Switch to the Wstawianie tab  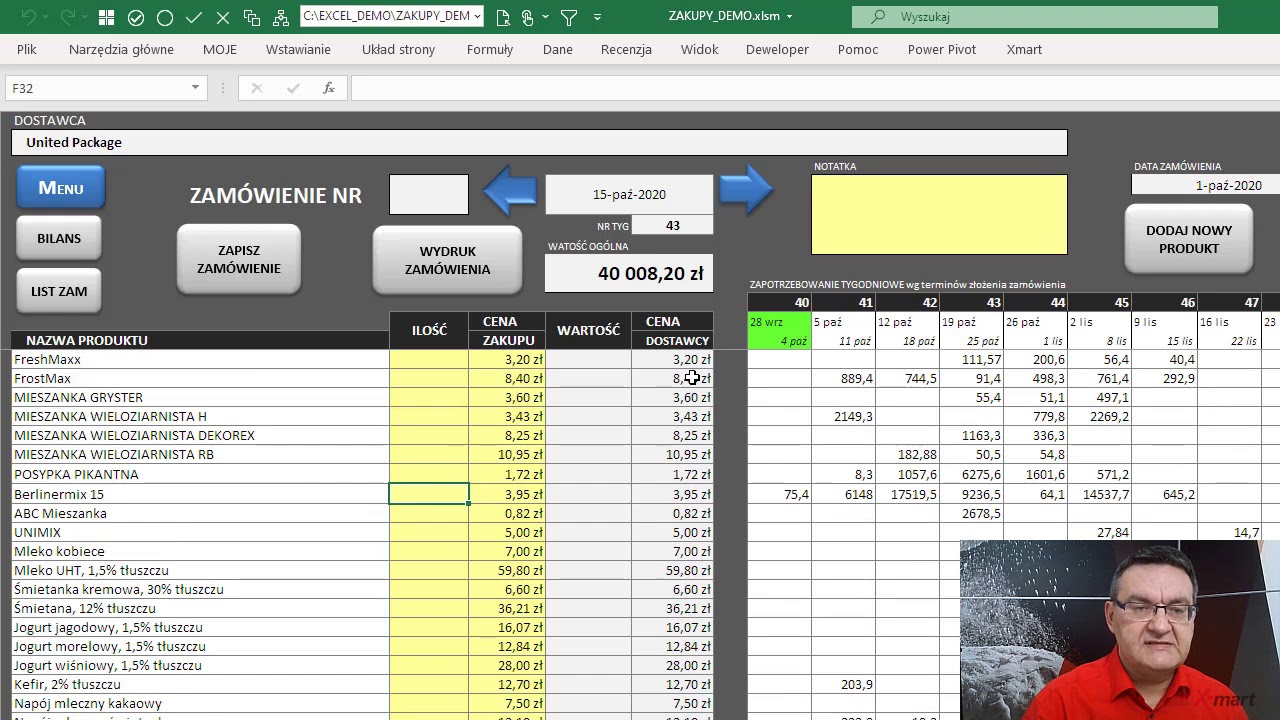tap(298, 49)
